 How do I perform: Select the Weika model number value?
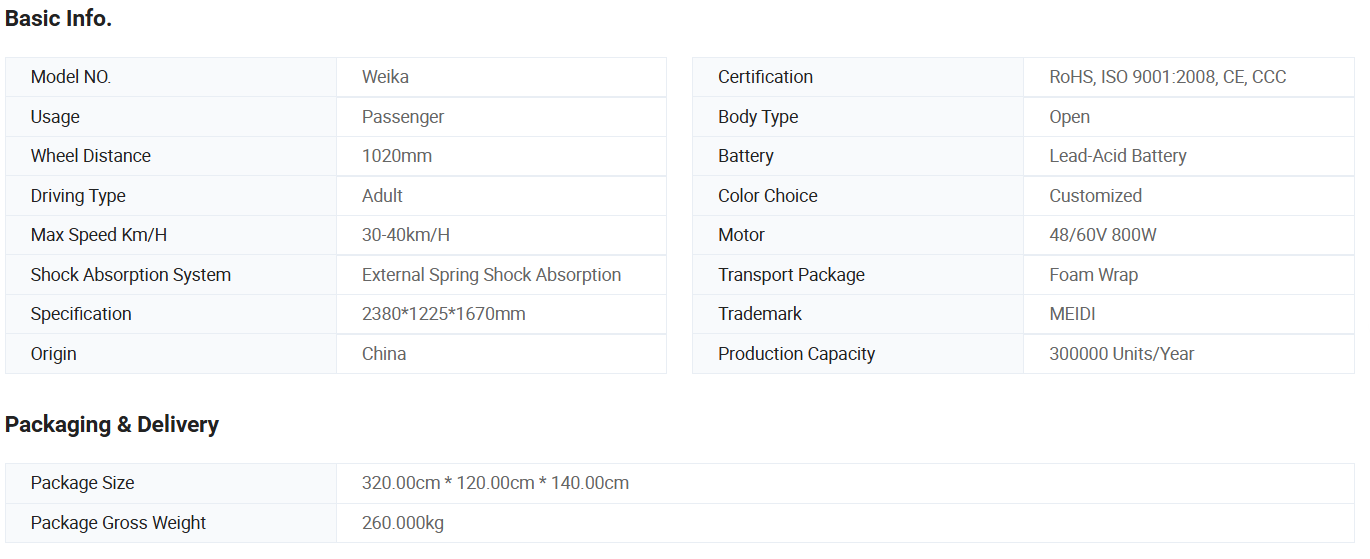click(385, 77)
